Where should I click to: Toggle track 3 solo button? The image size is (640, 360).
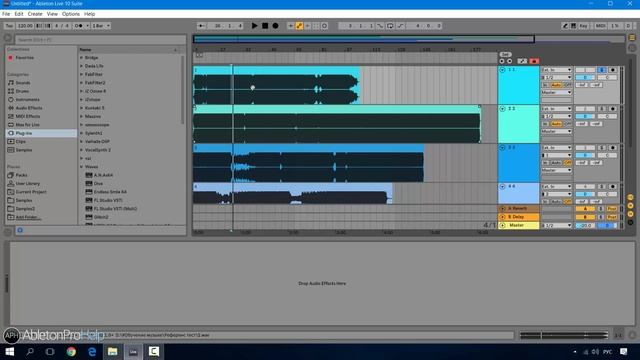pos(602,147)
